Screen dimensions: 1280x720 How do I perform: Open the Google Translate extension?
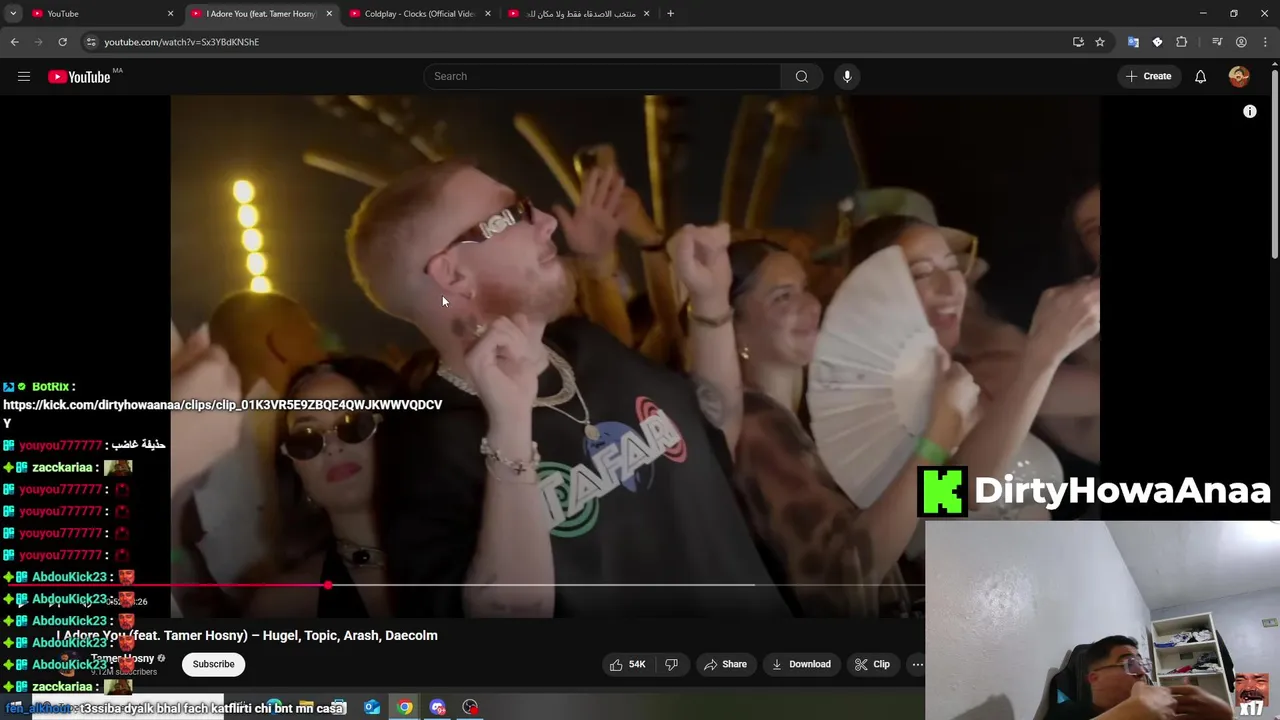pos(1133,42)
